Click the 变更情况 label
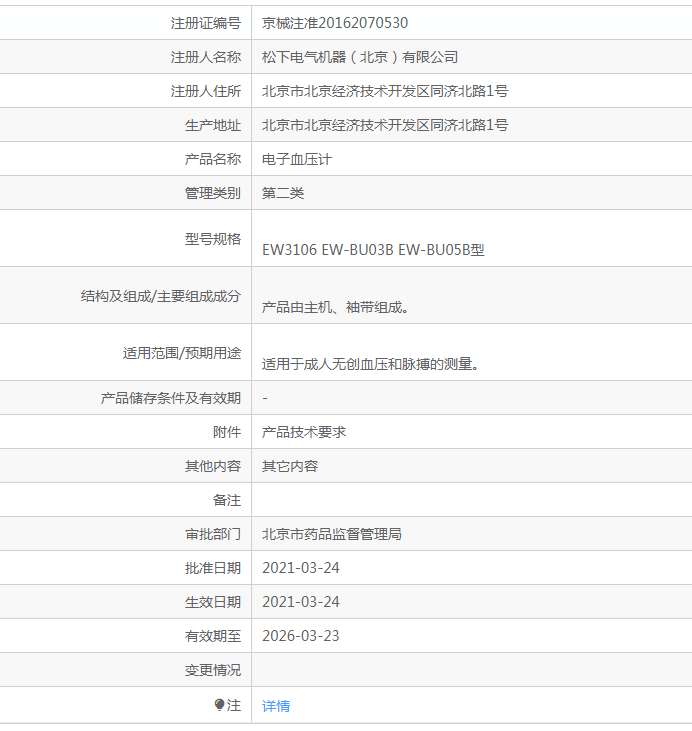Viewport: 692px width, 731px height. coord(213,670)
